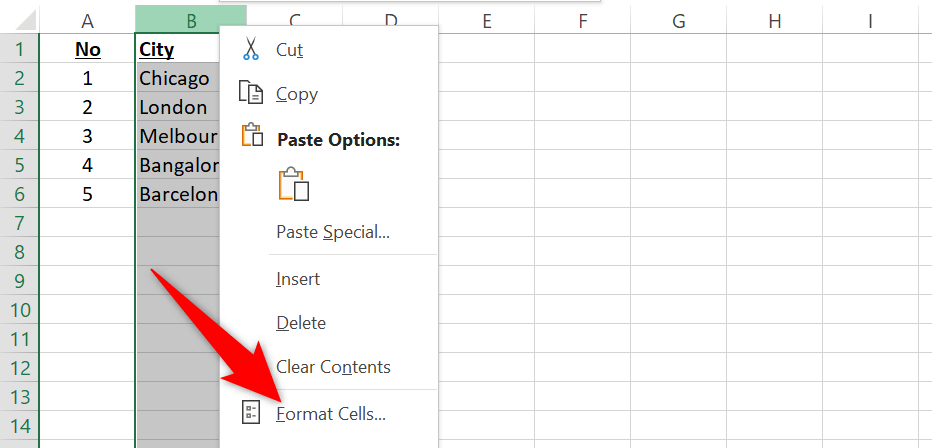Click the No header cell
Viewport: 932px width, 448px height.
(87, 49)
